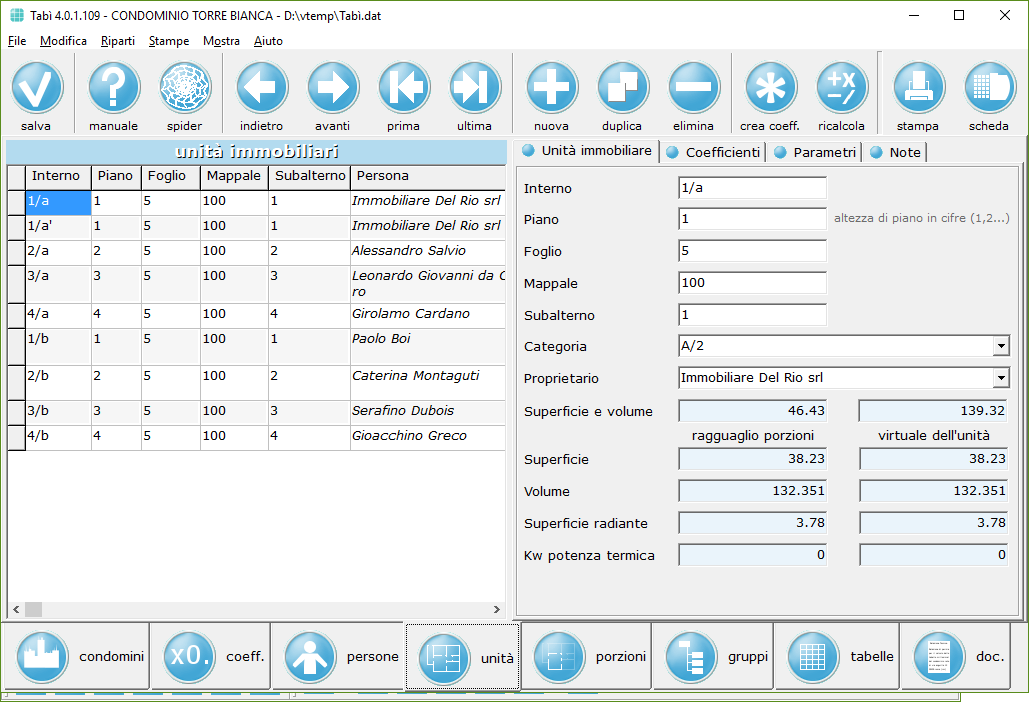Expand the Categoria dropdown
Image resolution: width=1029 pixels, height=702 pixels.
1000,347
